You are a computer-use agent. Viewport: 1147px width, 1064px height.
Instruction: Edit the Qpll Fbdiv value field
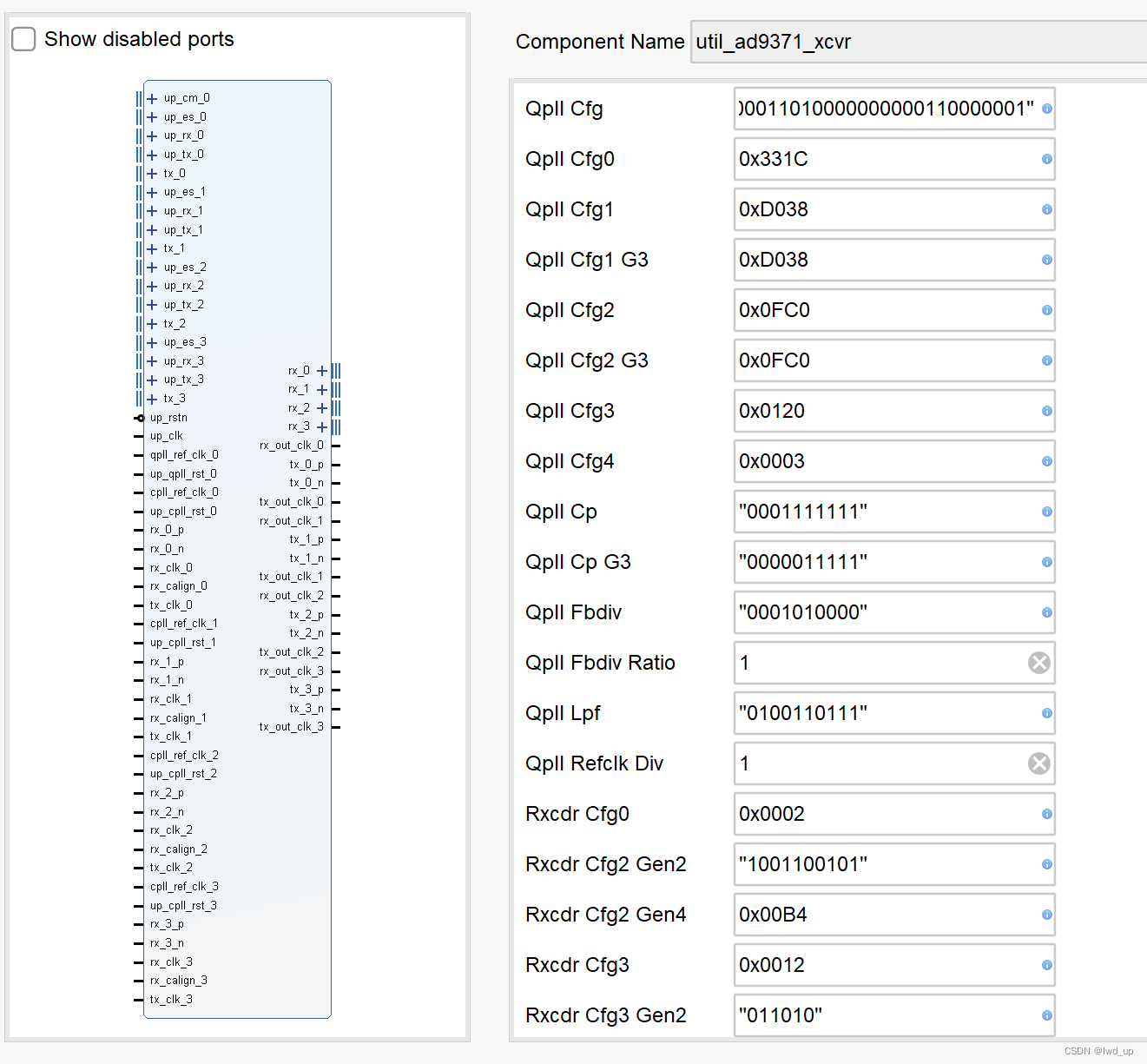click(x=894, y=612)
